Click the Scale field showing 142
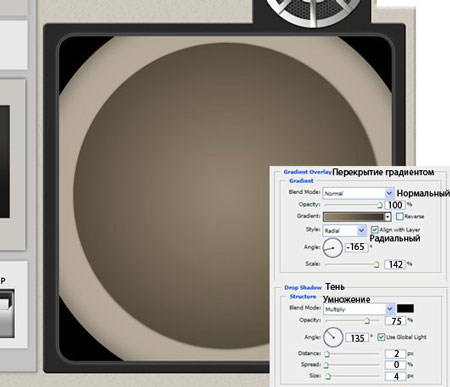This screenshot has height=387, width=450. pos(395,265)
